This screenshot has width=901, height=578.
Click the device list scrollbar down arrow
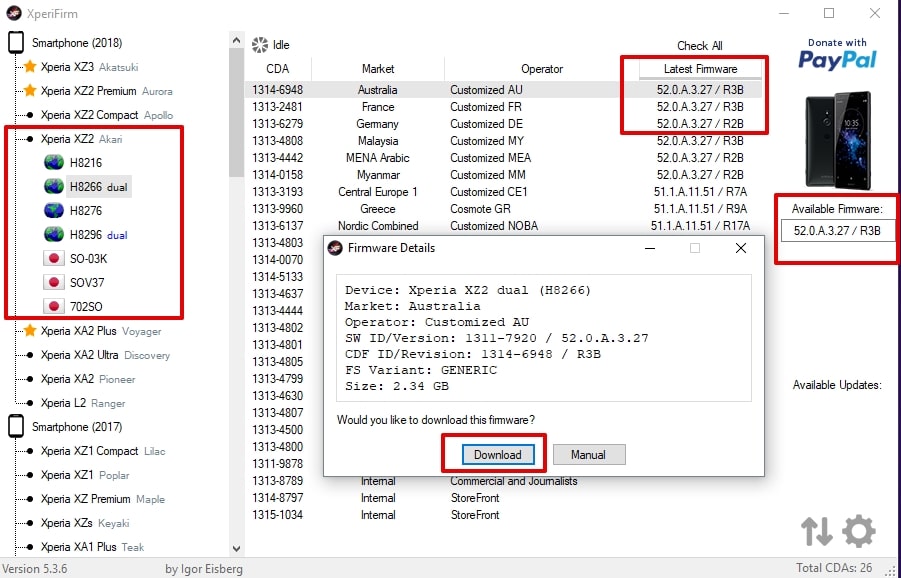tap(236, 549)
